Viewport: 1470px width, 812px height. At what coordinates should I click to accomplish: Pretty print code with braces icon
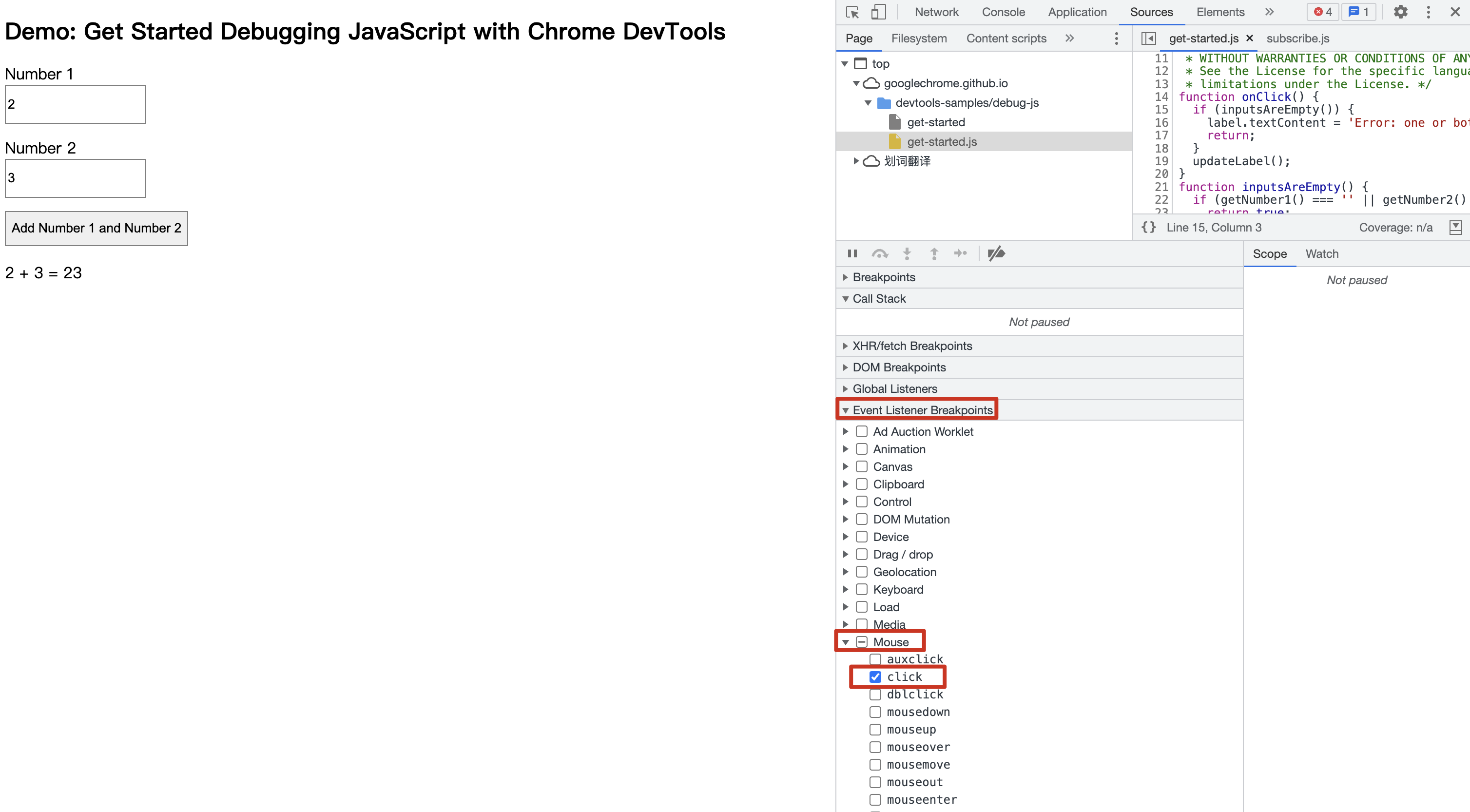click(1148, 227)
